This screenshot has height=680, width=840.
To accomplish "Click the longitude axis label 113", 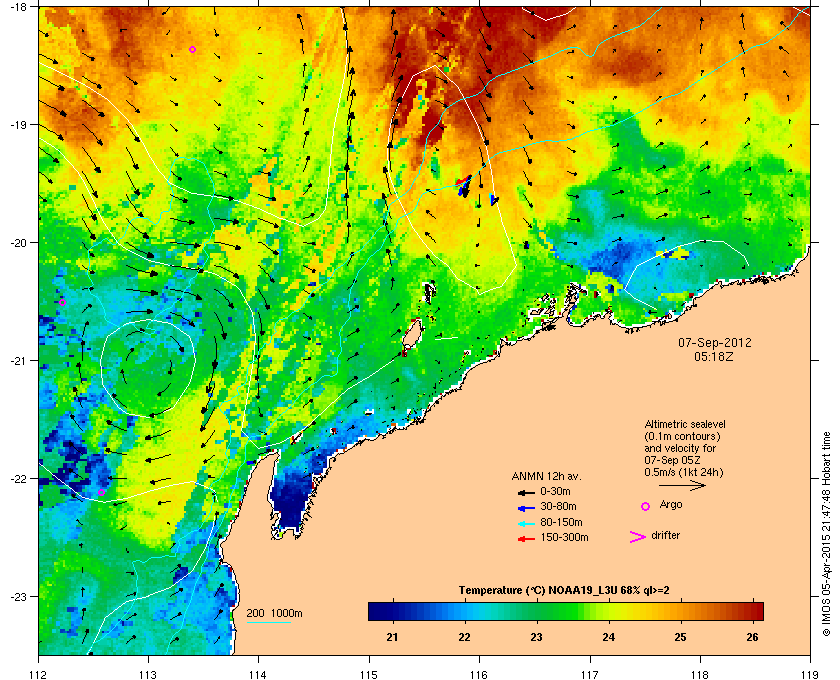I will pyautogui.click(x=148, y=674).
